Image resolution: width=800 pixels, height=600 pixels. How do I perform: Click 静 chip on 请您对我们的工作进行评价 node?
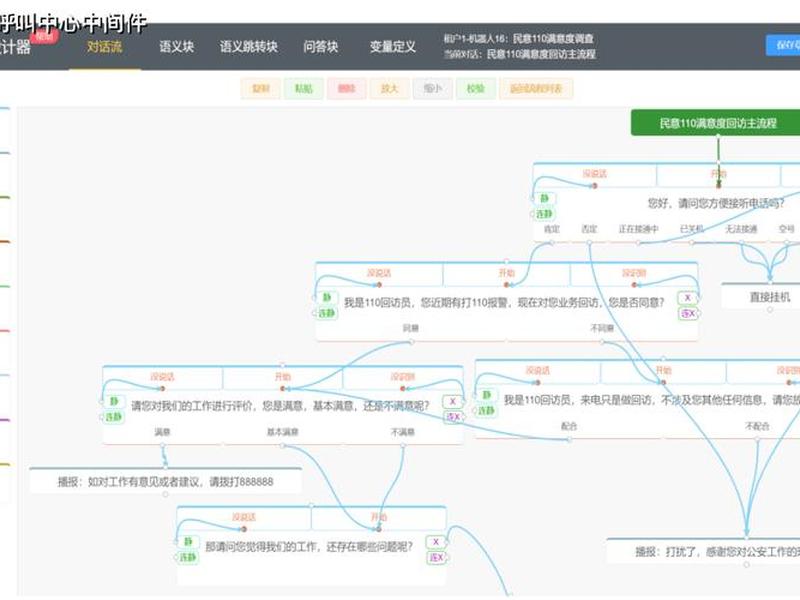(x=113, y=402)
